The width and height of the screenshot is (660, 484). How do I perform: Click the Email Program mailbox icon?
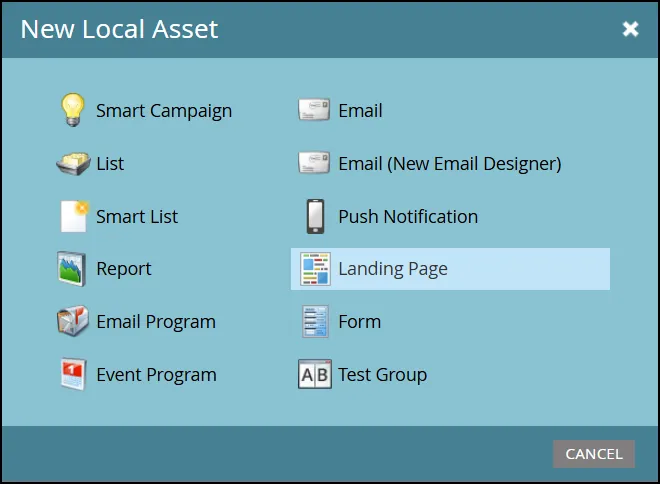pos(73,321)
